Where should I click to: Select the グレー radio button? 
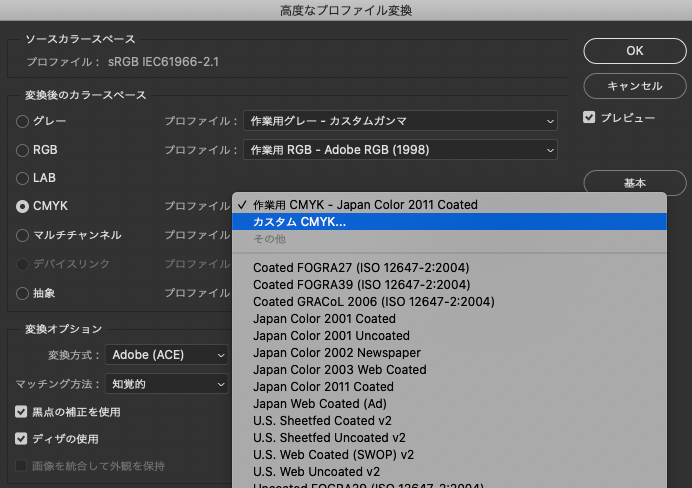tap(23, 121)
